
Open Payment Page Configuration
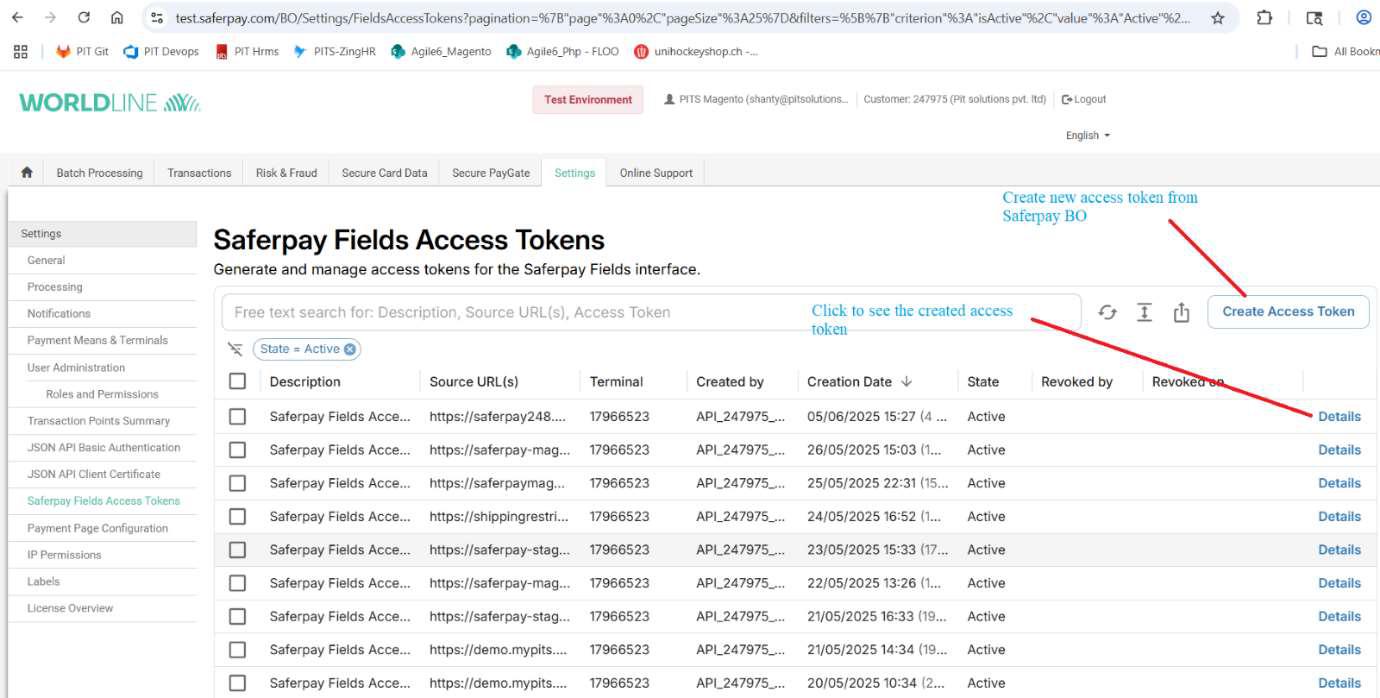coord(98,528)
